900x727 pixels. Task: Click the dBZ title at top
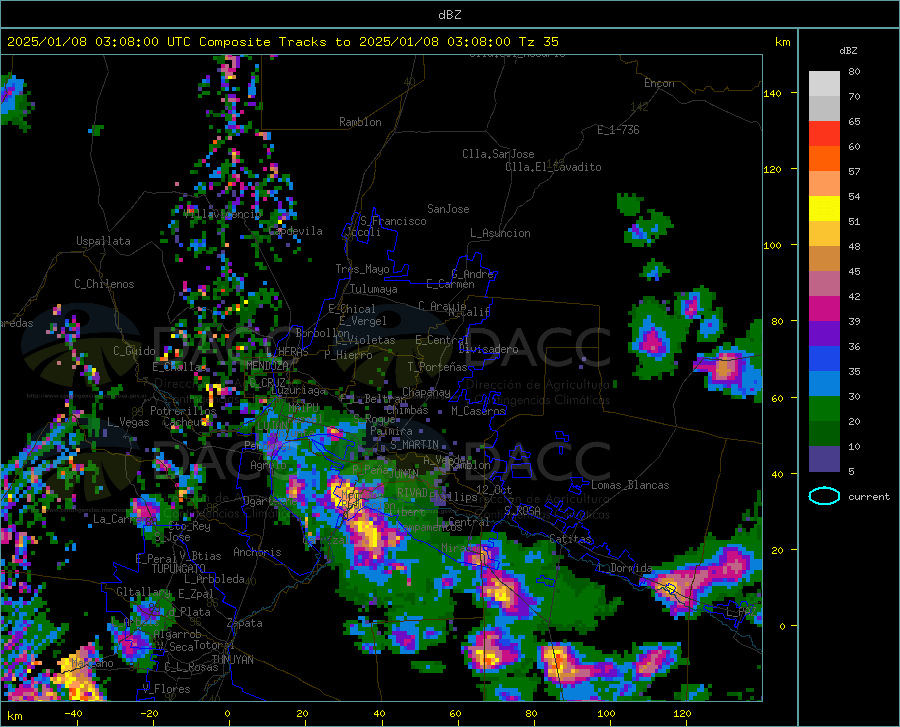point(449,15)
